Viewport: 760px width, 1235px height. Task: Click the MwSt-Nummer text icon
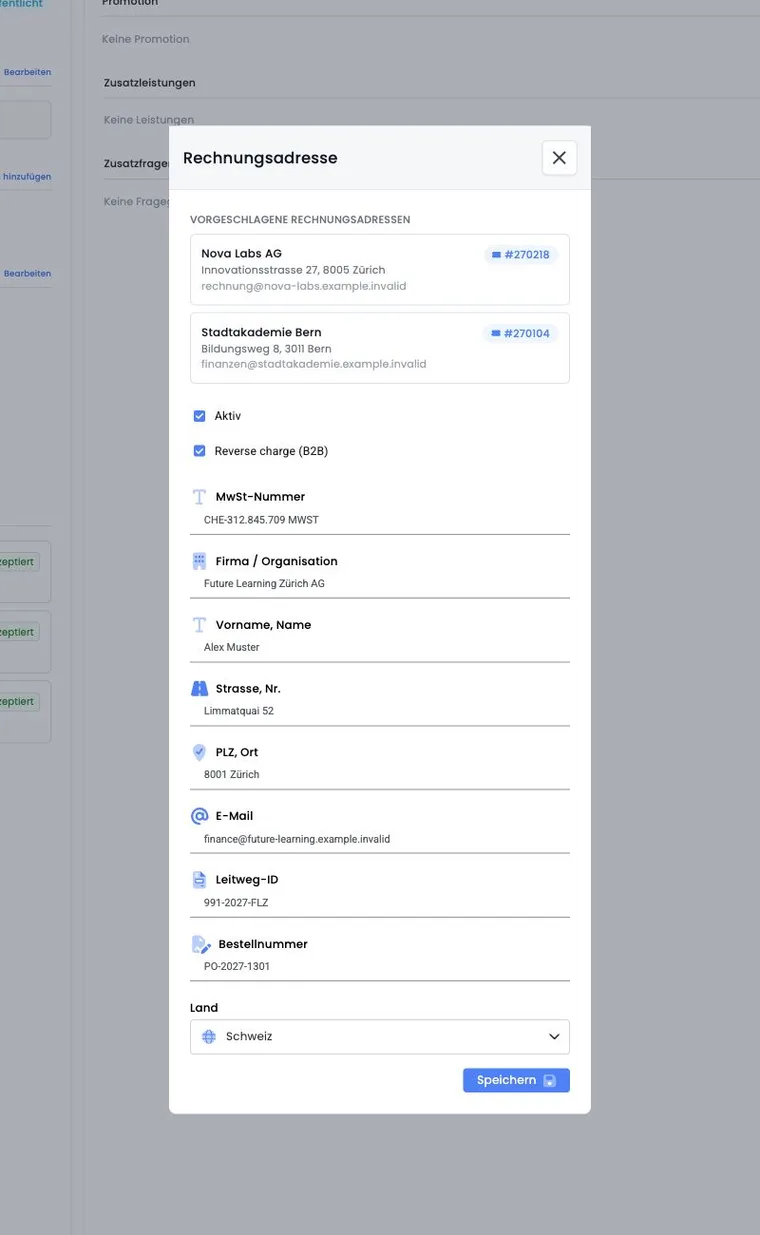tap(199, 497)
